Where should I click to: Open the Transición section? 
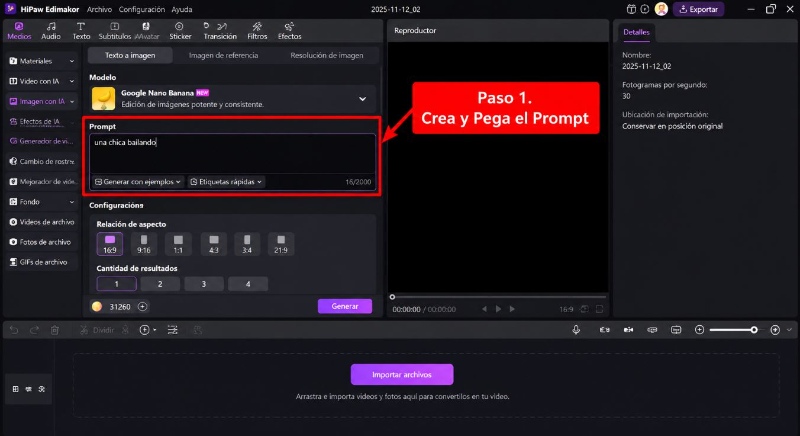(x=220, y=31)
